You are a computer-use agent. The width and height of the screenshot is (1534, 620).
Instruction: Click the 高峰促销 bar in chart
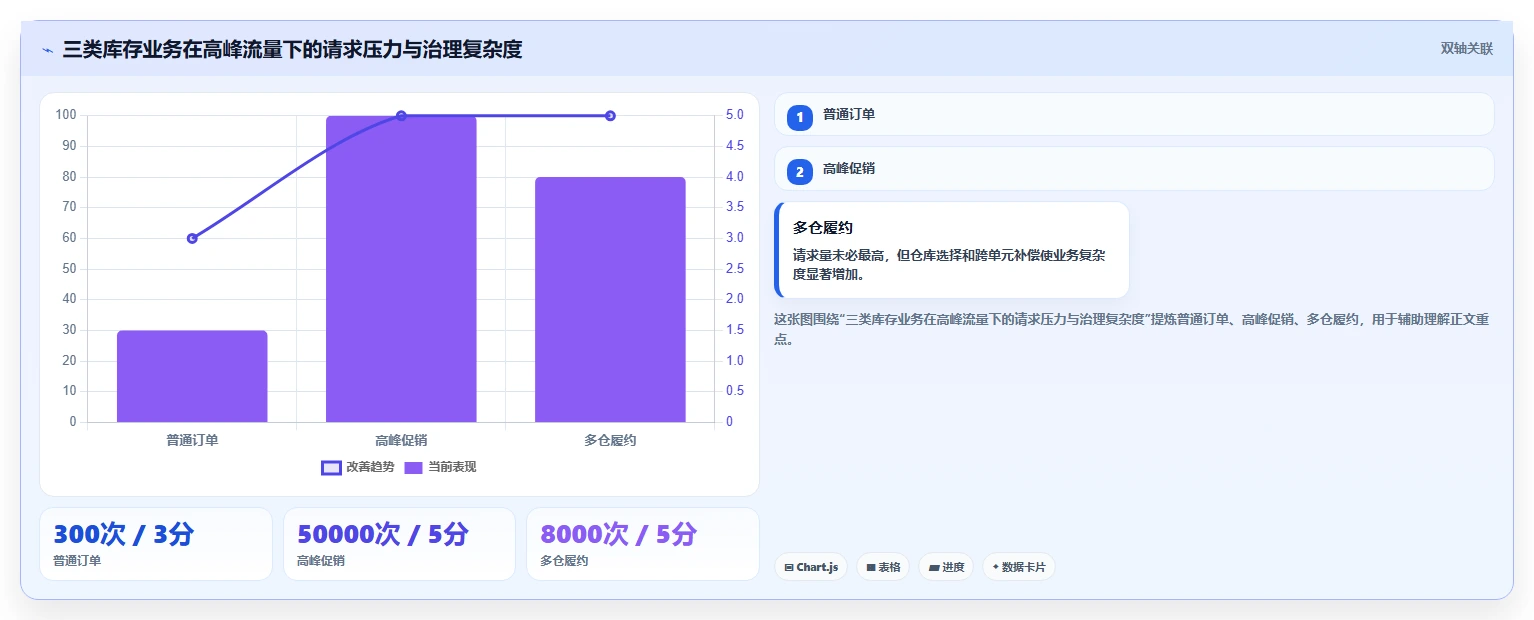coord(401,269)
